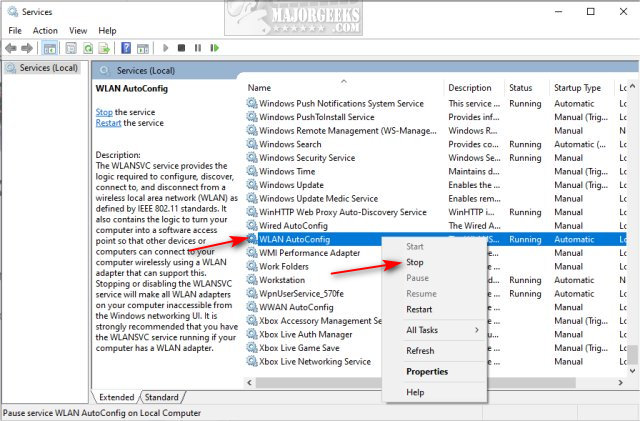Click the Restart the service link
The height and width of the screenshot is (421, 640).
pyautogui.click(x=109, y=123)
